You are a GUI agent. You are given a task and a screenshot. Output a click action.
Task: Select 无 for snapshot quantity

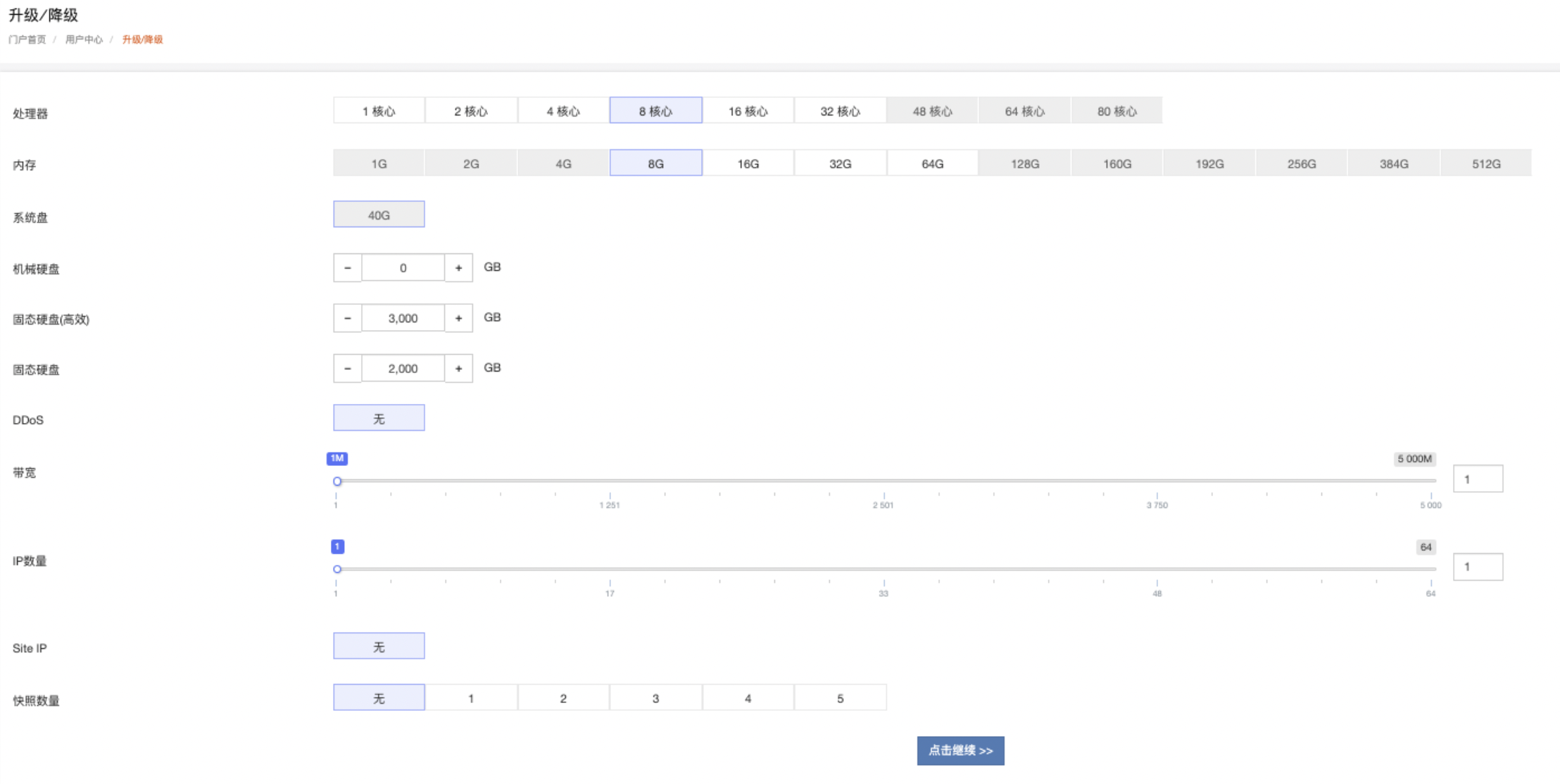379,698
